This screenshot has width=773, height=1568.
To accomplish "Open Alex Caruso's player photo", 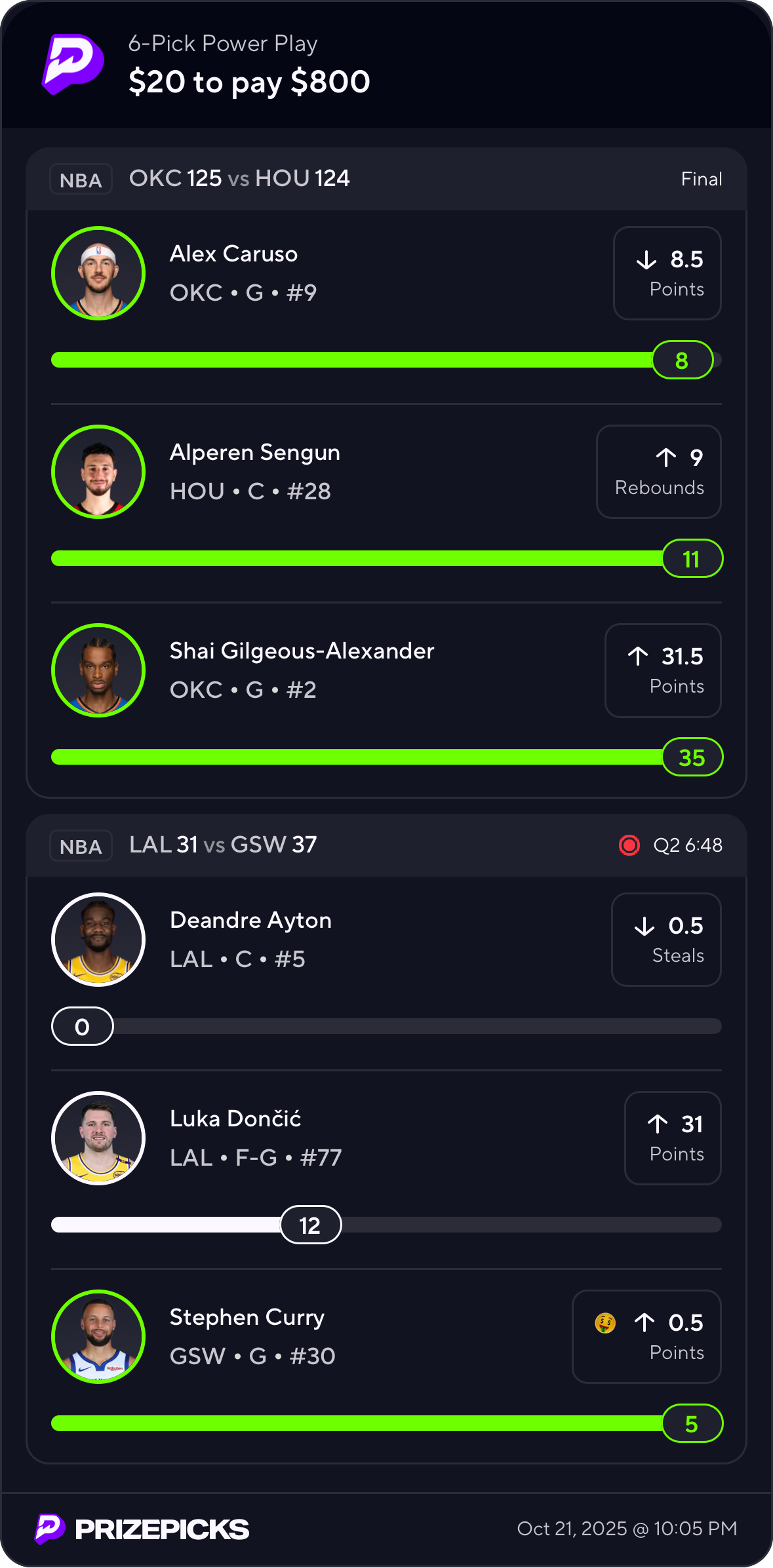I will coord(98,273).
